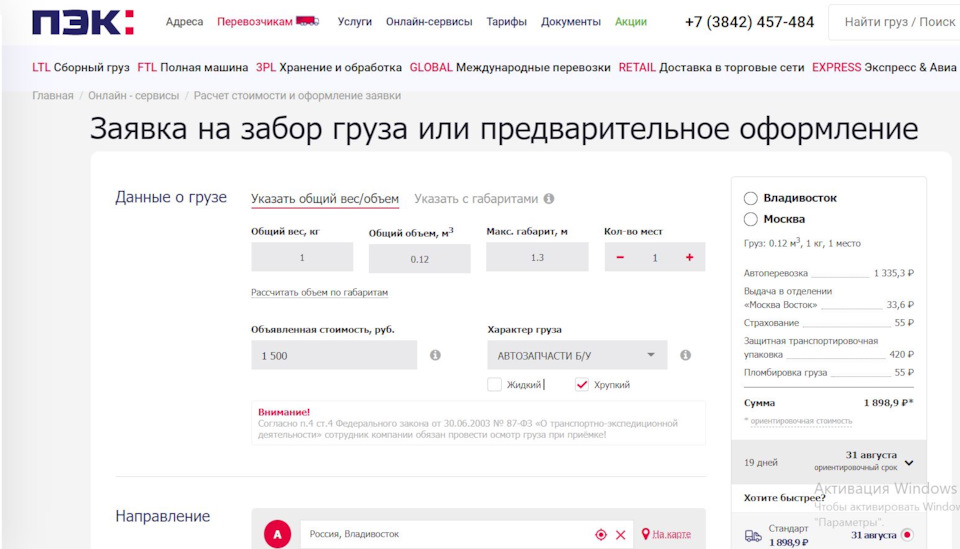Click Онлайн - сервисы breadcrumb link
Viewport: 960px width, 549px height.
coord(133,95)
